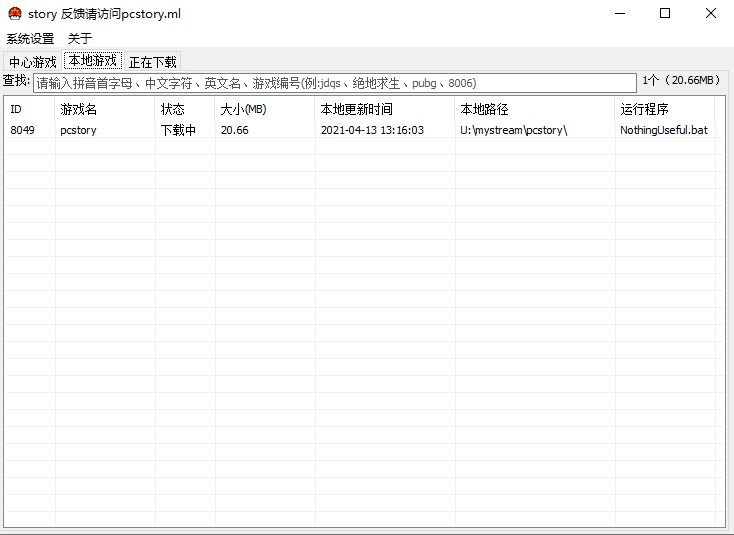This screenshot has width=734, height=535.
Task: Go to the 正在下载 tab
Action: click(152, 62)
